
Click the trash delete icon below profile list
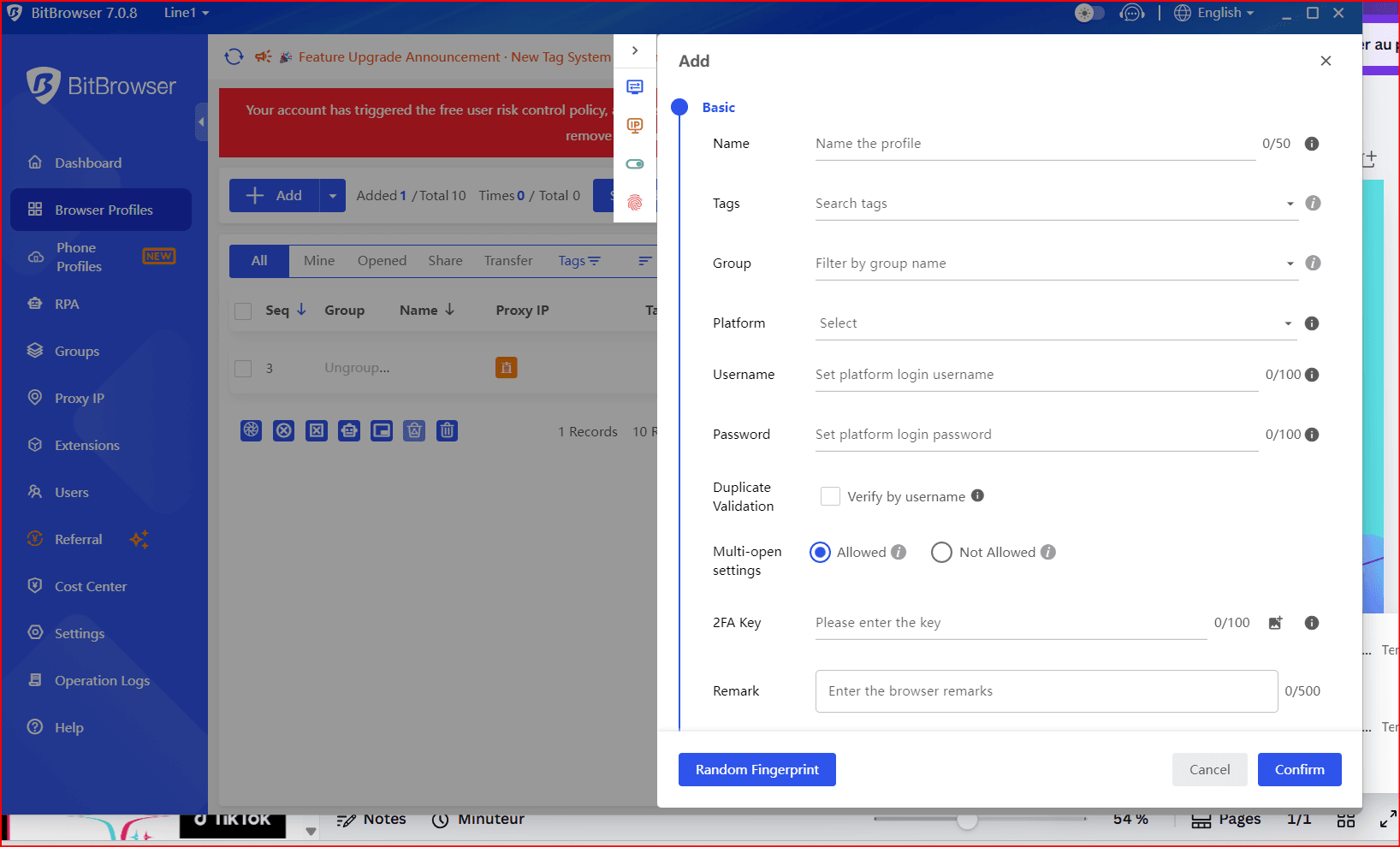[x=447, y=430]
